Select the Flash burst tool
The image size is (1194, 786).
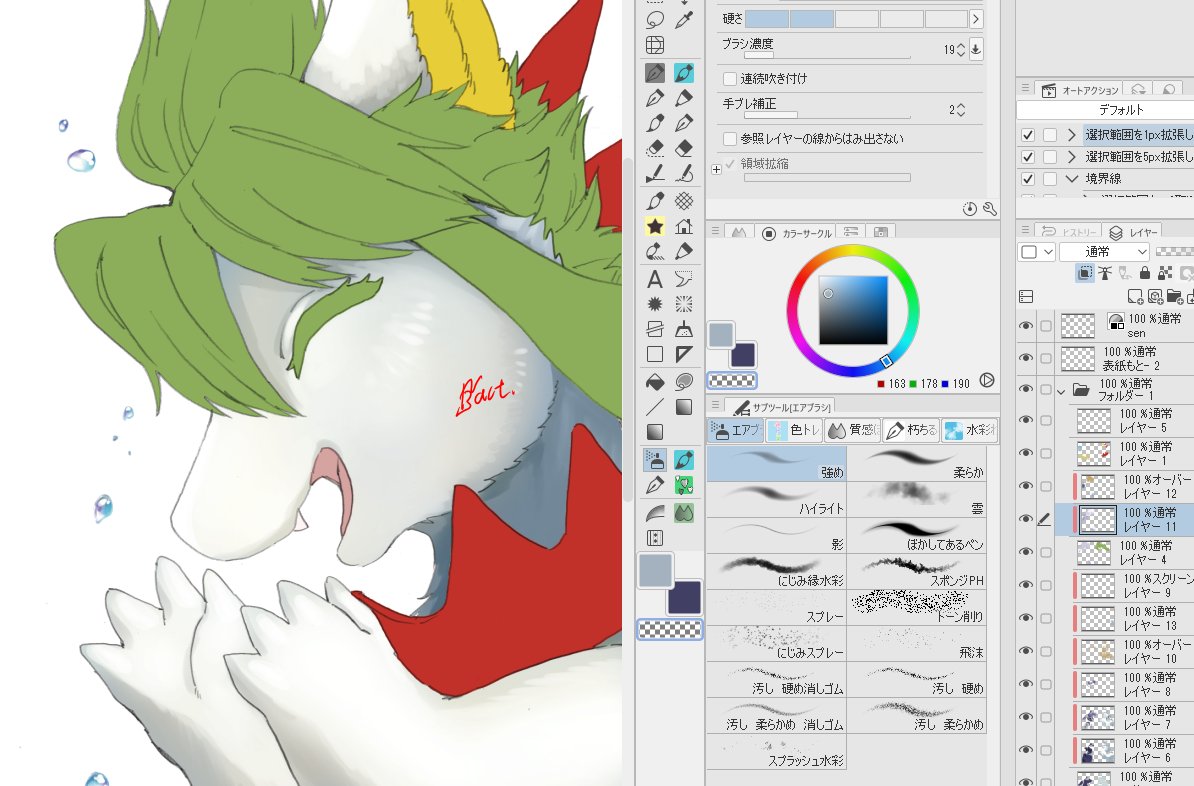(655, 305)
